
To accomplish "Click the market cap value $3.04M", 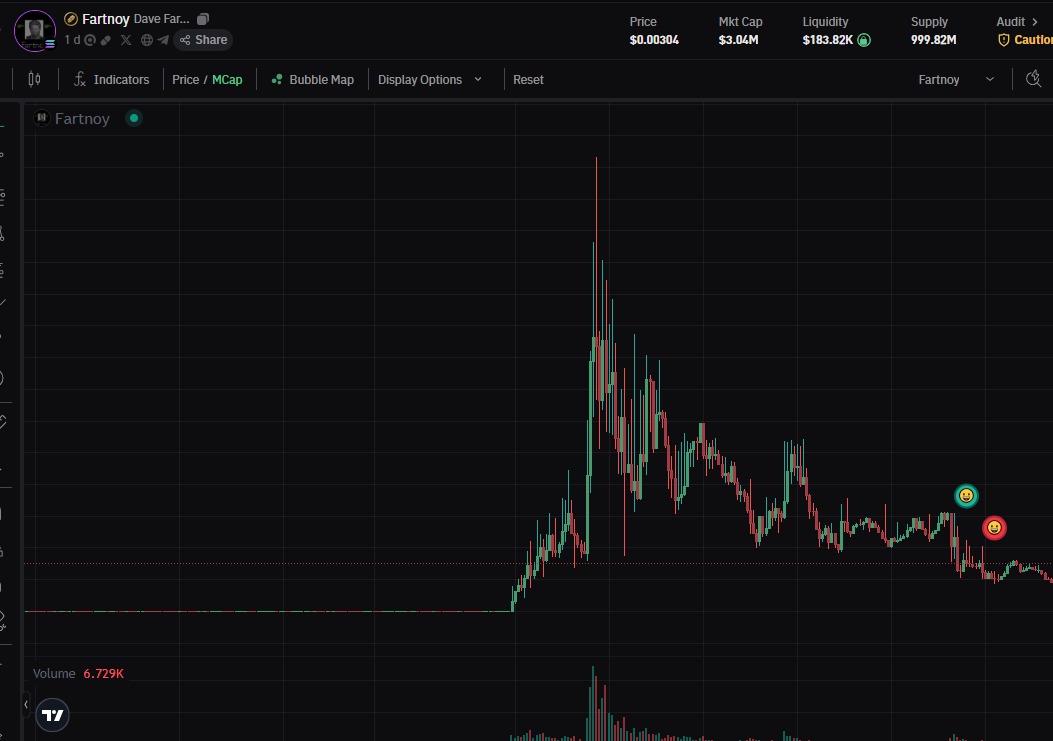I will pos(739,40).
